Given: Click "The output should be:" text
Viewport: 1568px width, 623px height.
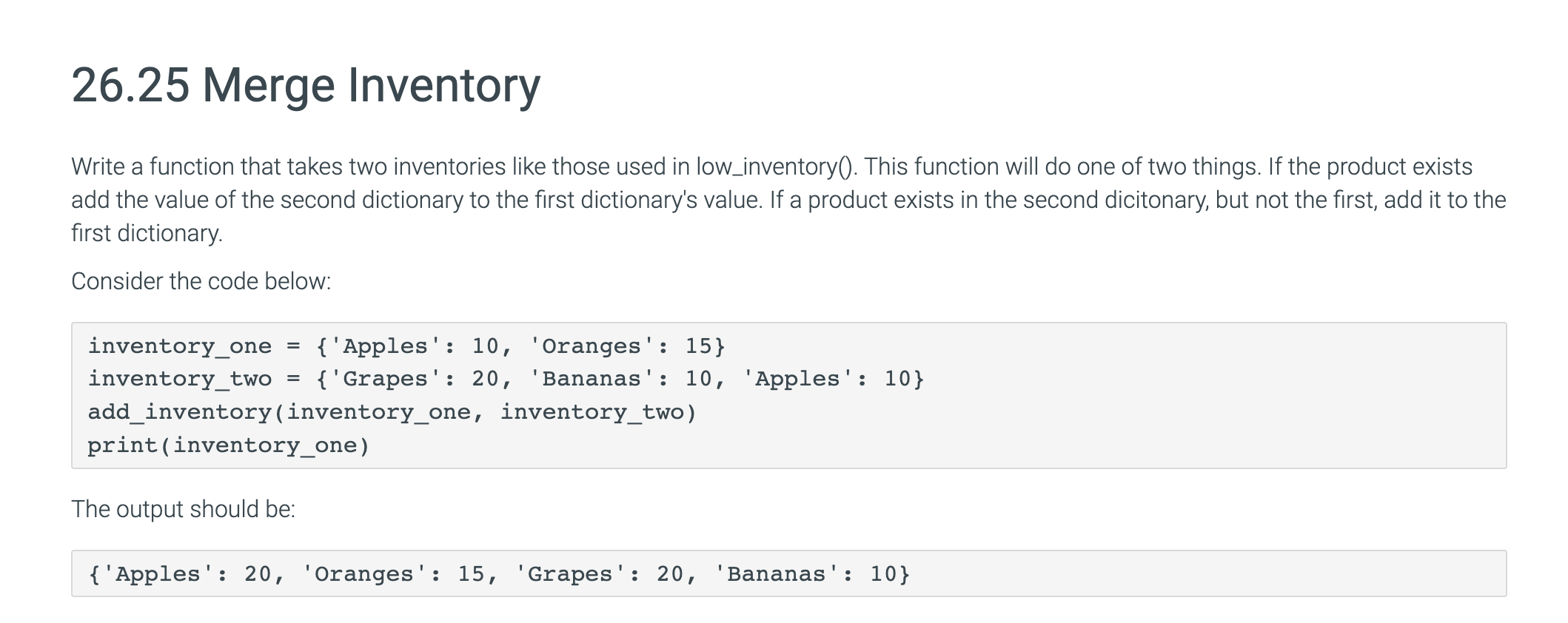Looking at the screenshot, I should point(183,509).
